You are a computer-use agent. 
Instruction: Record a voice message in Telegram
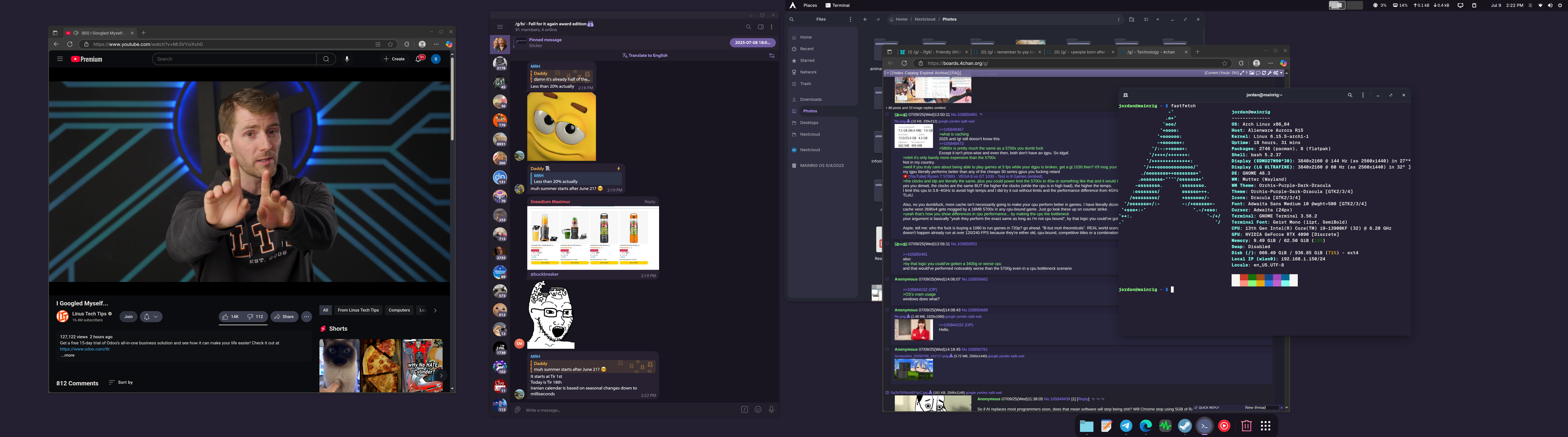[771, 410]
